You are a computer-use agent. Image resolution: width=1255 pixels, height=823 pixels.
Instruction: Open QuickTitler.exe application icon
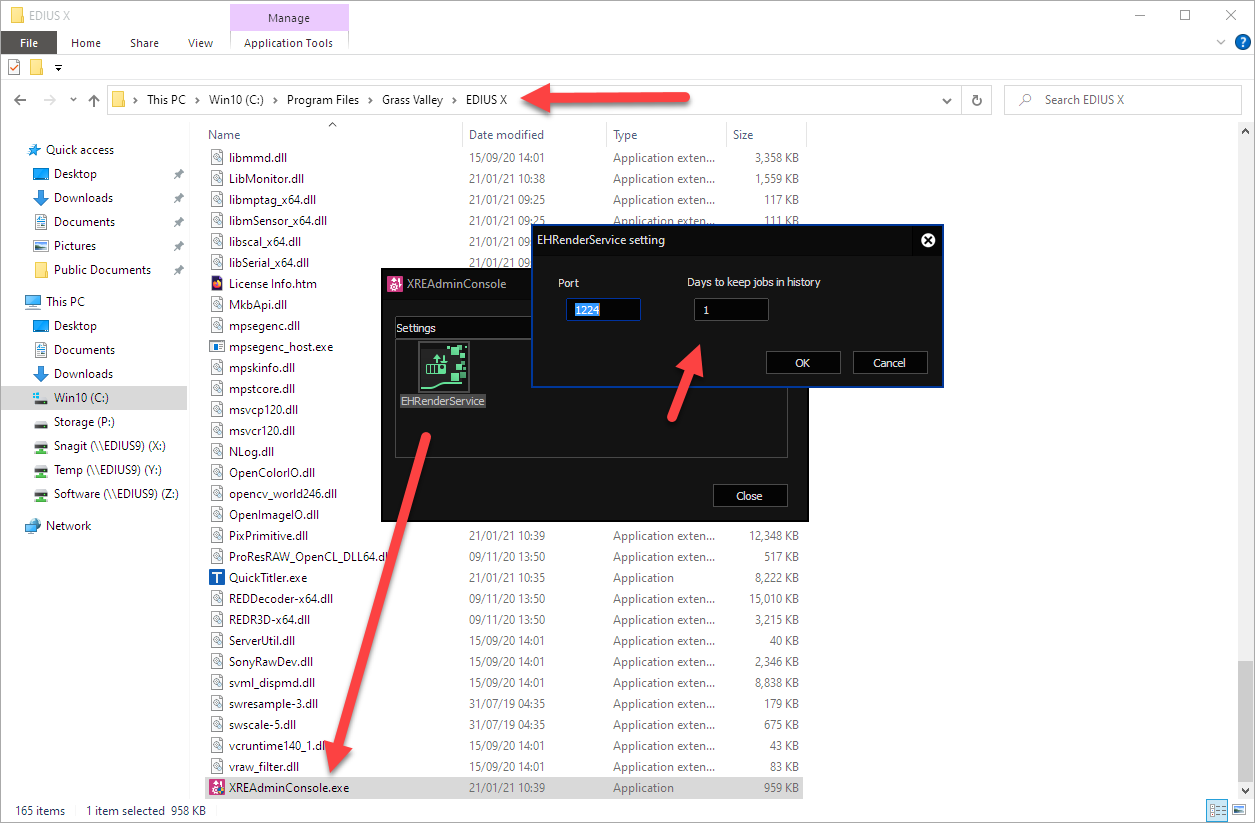(218, 578)
